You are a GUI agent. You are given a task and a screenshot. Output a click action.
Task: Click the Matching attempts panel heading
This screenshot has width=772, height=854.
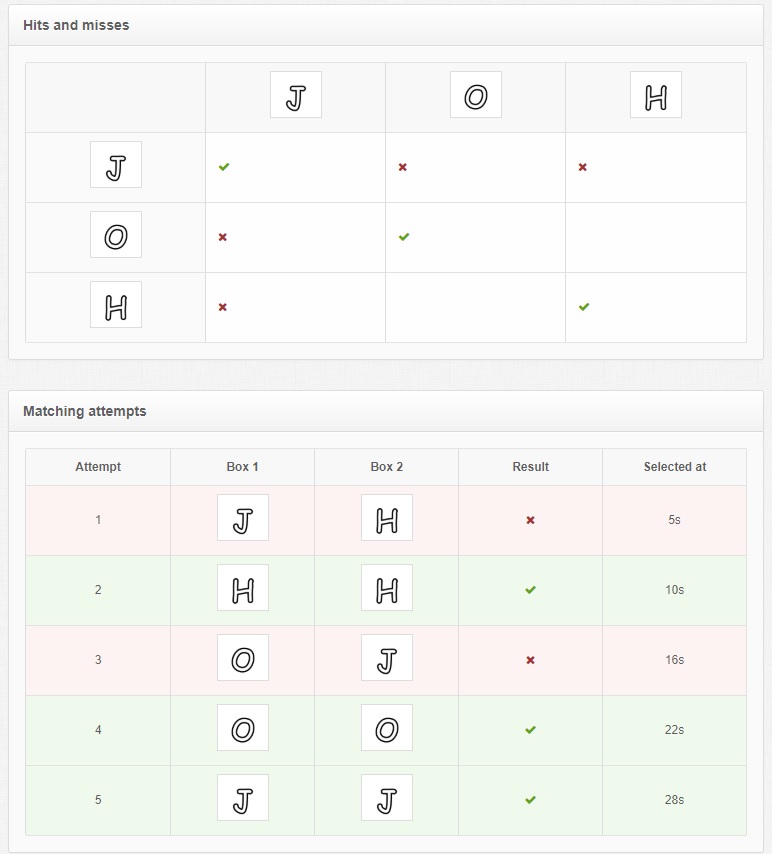(84, 411)
